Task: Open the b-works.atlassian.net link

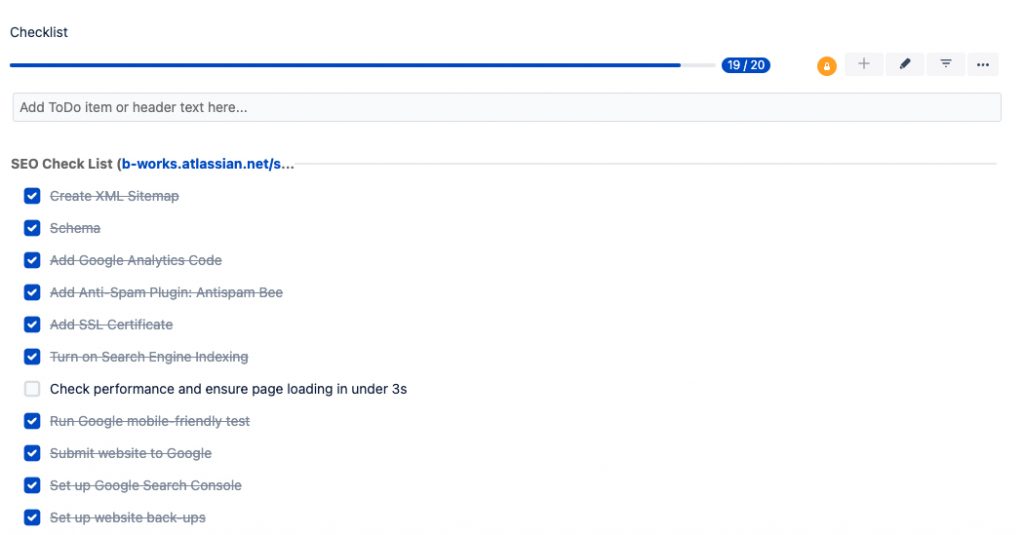Action: (208, 164)
